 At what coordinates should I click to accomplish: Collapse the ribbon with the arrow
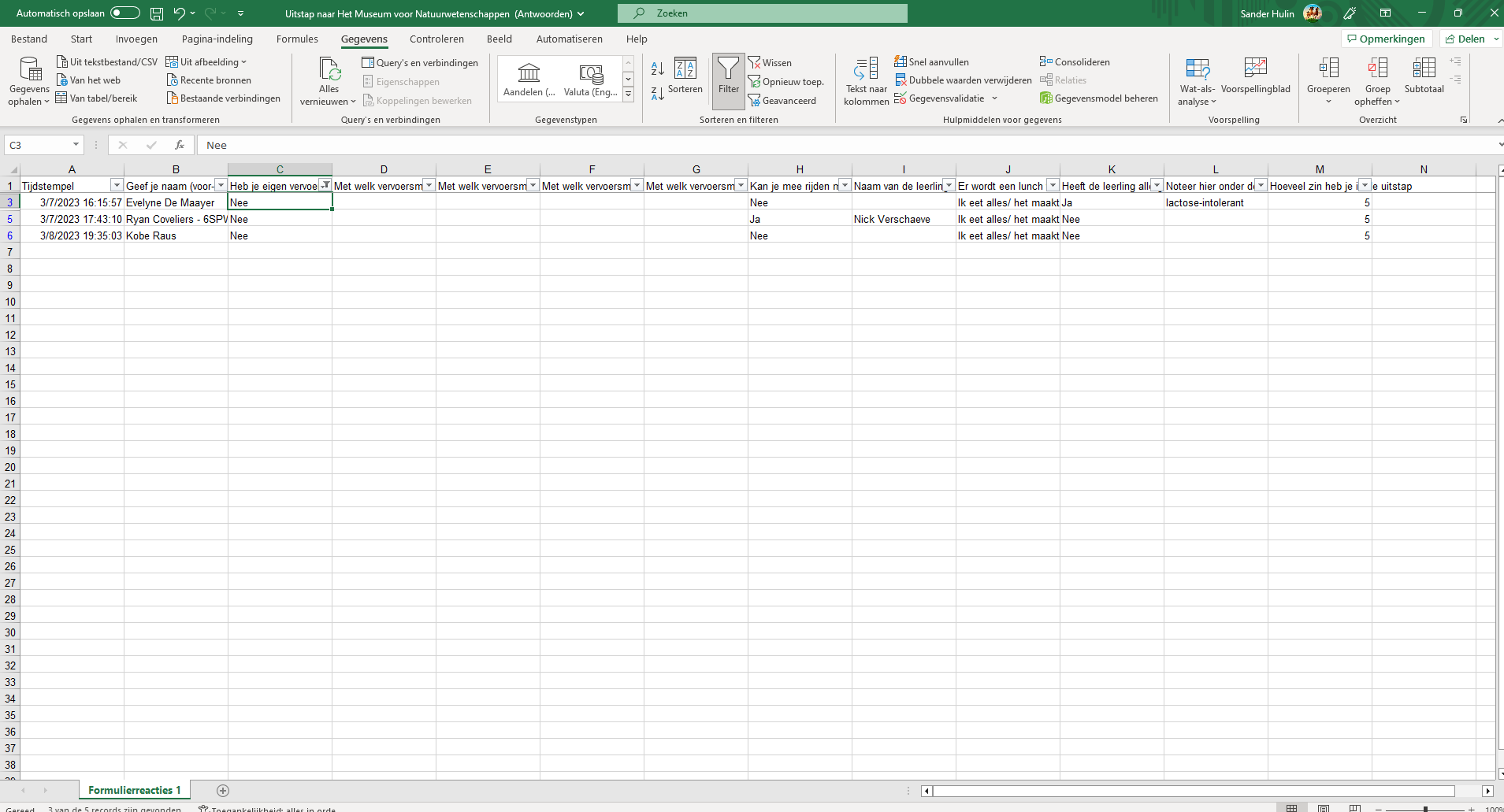click(1499, 120)
